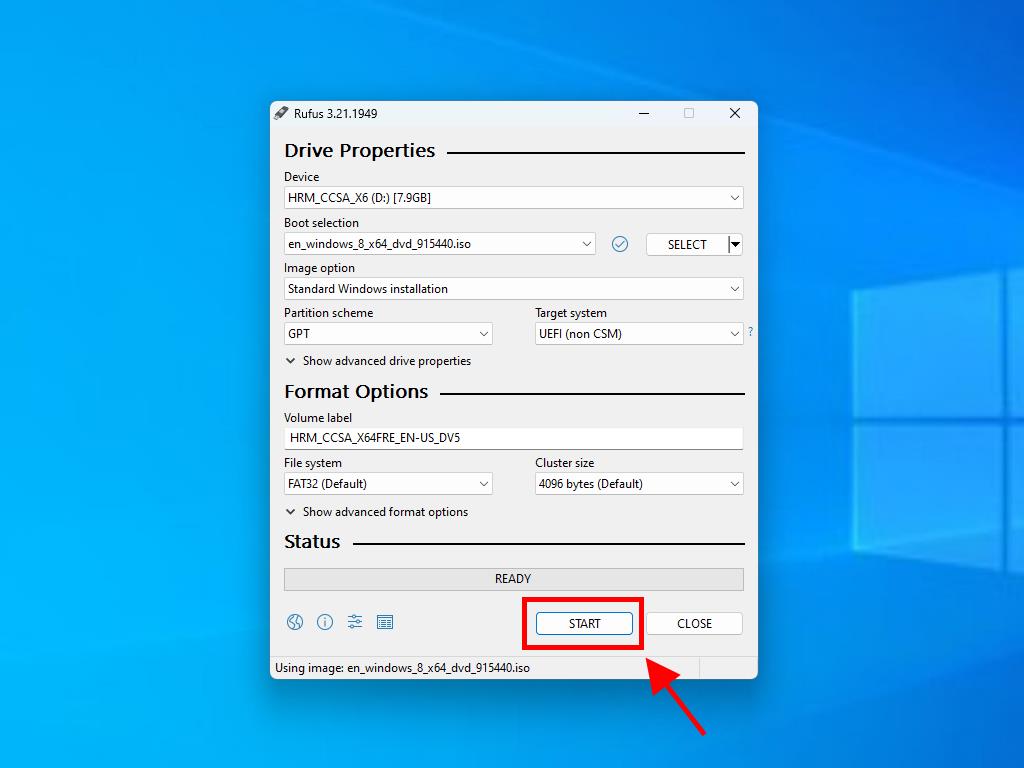This screenshot has height=768, width=1024.
Task: Show the log window icon
Action: pos(385,622)
